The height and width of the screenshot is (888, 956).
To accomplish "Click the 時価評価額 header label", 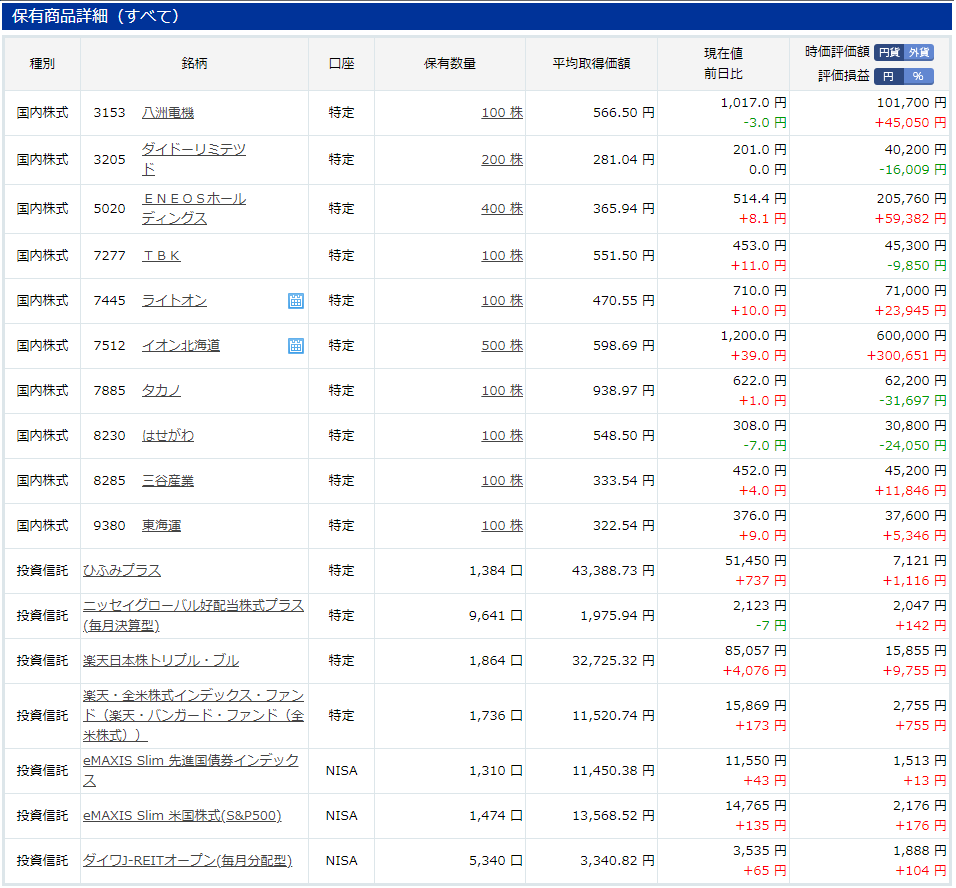I will 836,52.
